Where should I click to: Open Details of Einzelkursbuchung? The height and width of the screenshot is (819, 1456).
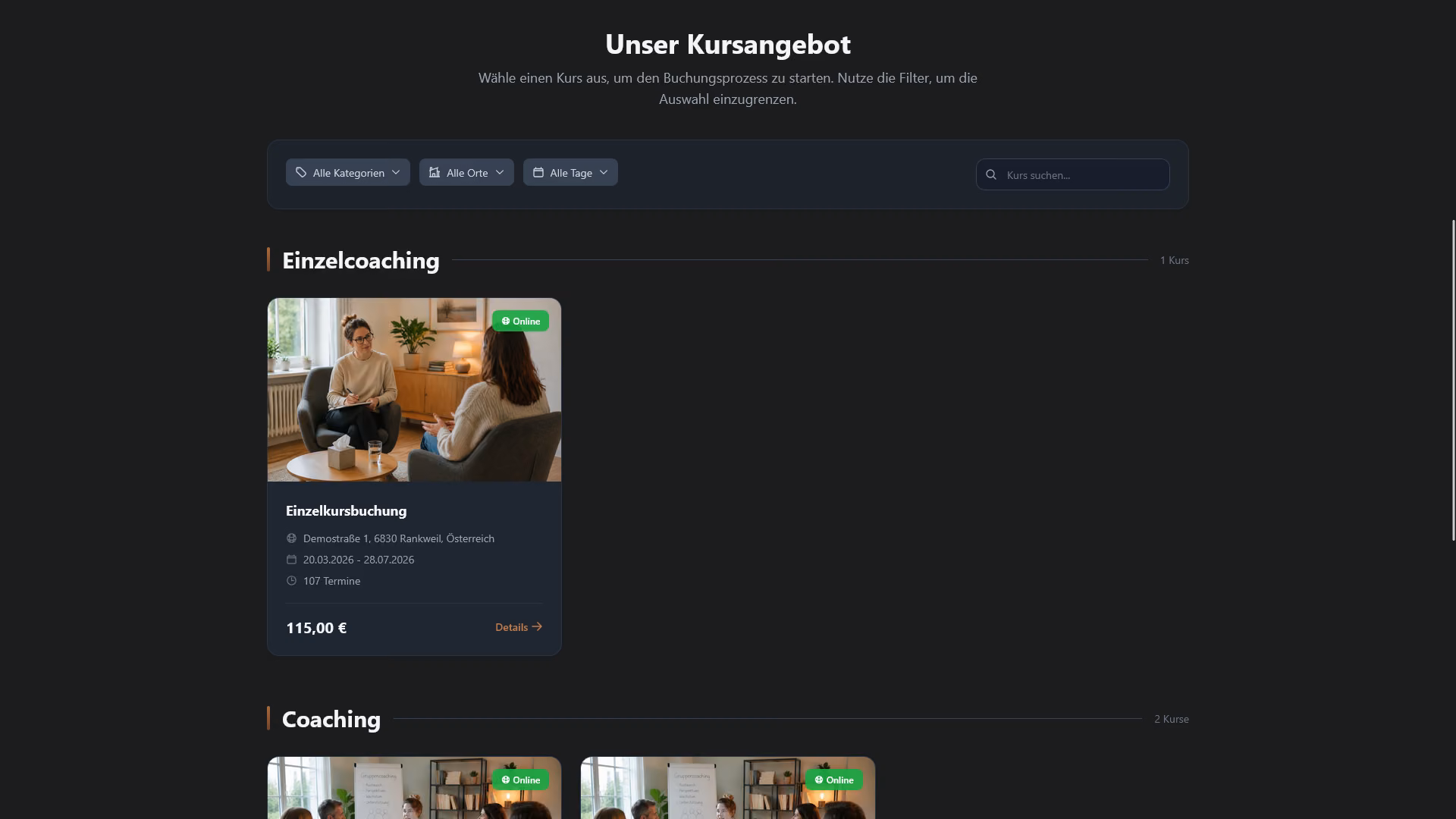tap(519, 627)
